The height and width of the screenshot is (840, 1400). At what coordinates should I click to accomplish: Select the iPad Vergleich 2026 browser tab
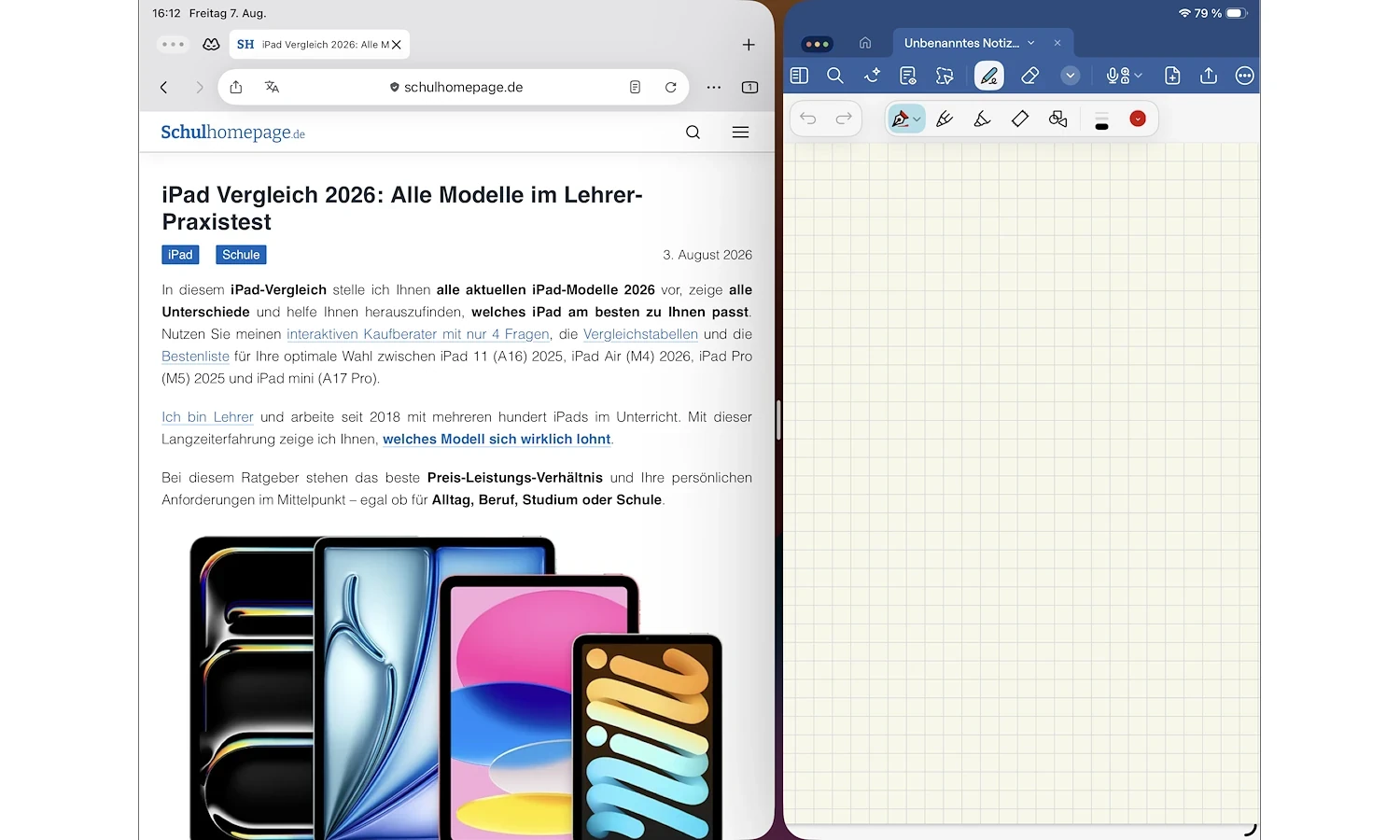tap(319, 44)
